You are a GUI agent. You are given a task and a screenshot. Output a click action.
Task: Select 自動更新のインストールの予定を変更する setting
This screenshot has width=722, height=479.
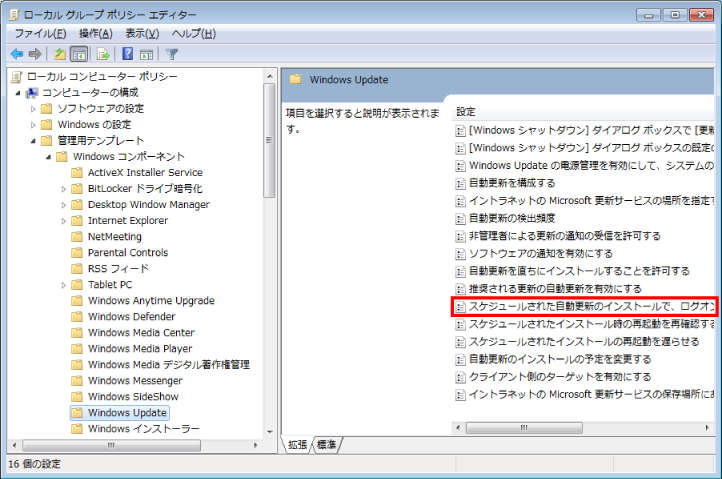tap(560, 359)
